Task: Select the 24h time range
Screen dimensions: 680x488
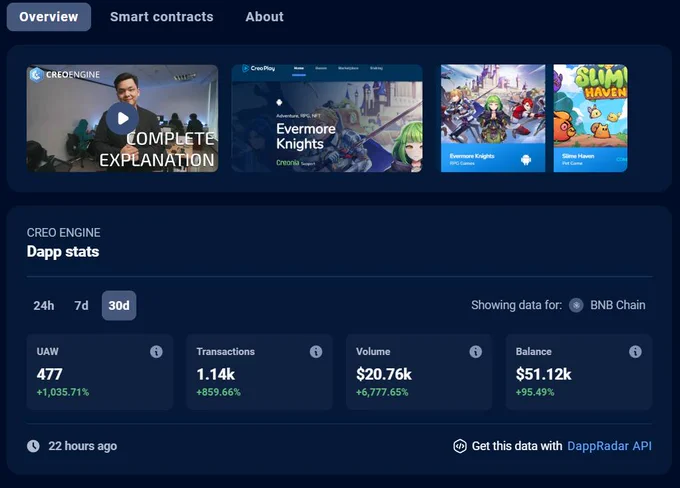Action: (44, 306)
